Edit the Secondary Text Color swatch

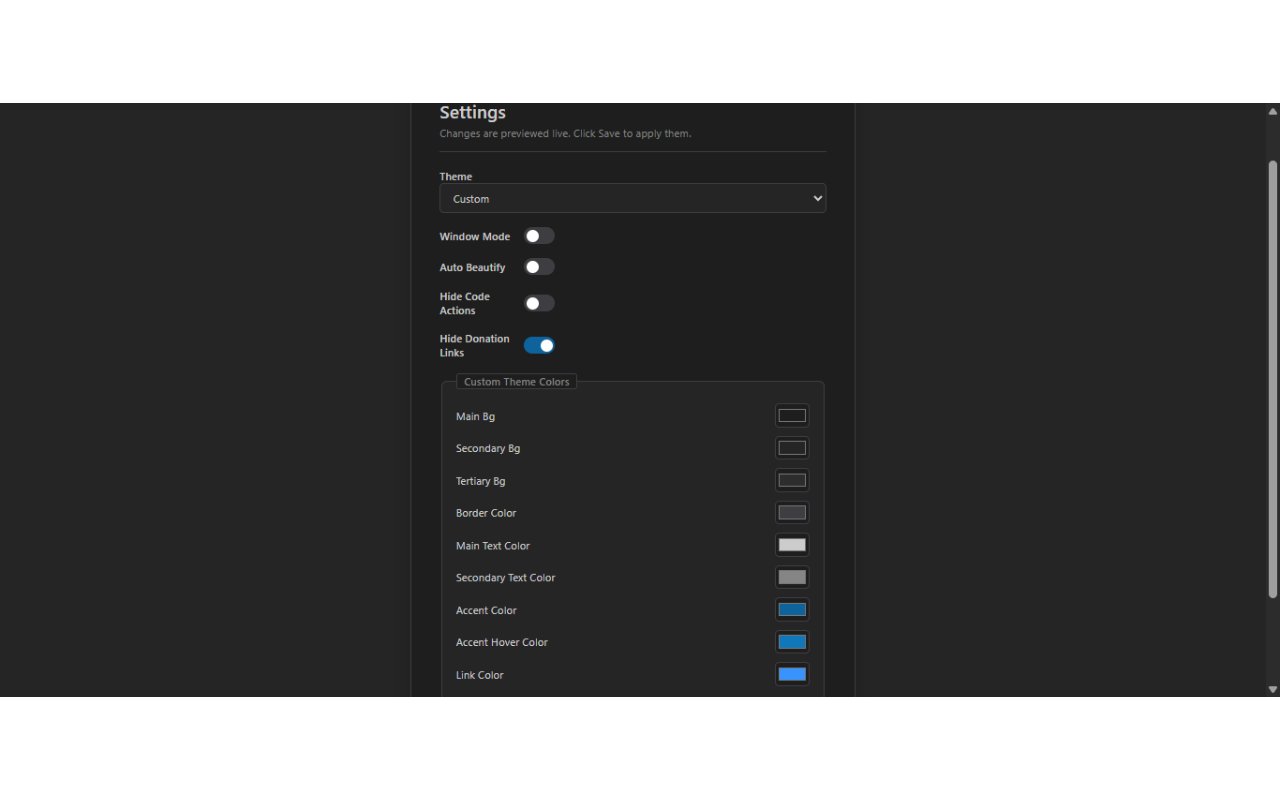pyautogui.click(x=792, y=577)
